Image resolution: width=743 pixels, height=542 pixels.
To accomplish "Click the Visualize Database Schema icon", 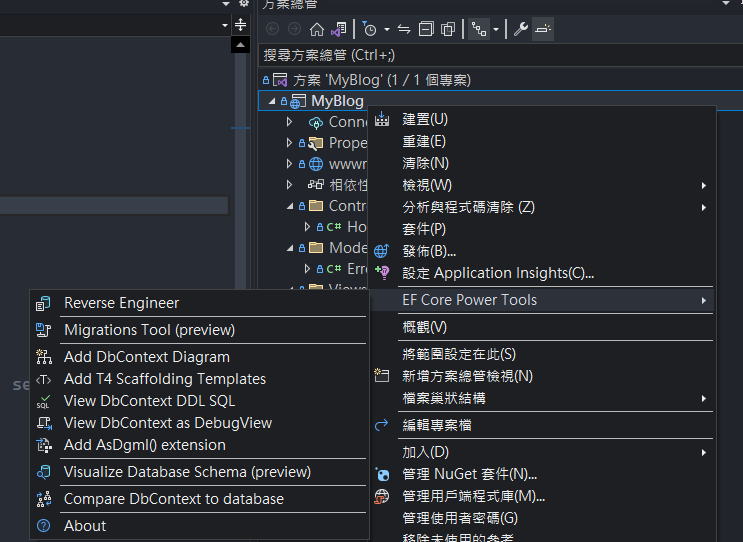I will point(44,472).
